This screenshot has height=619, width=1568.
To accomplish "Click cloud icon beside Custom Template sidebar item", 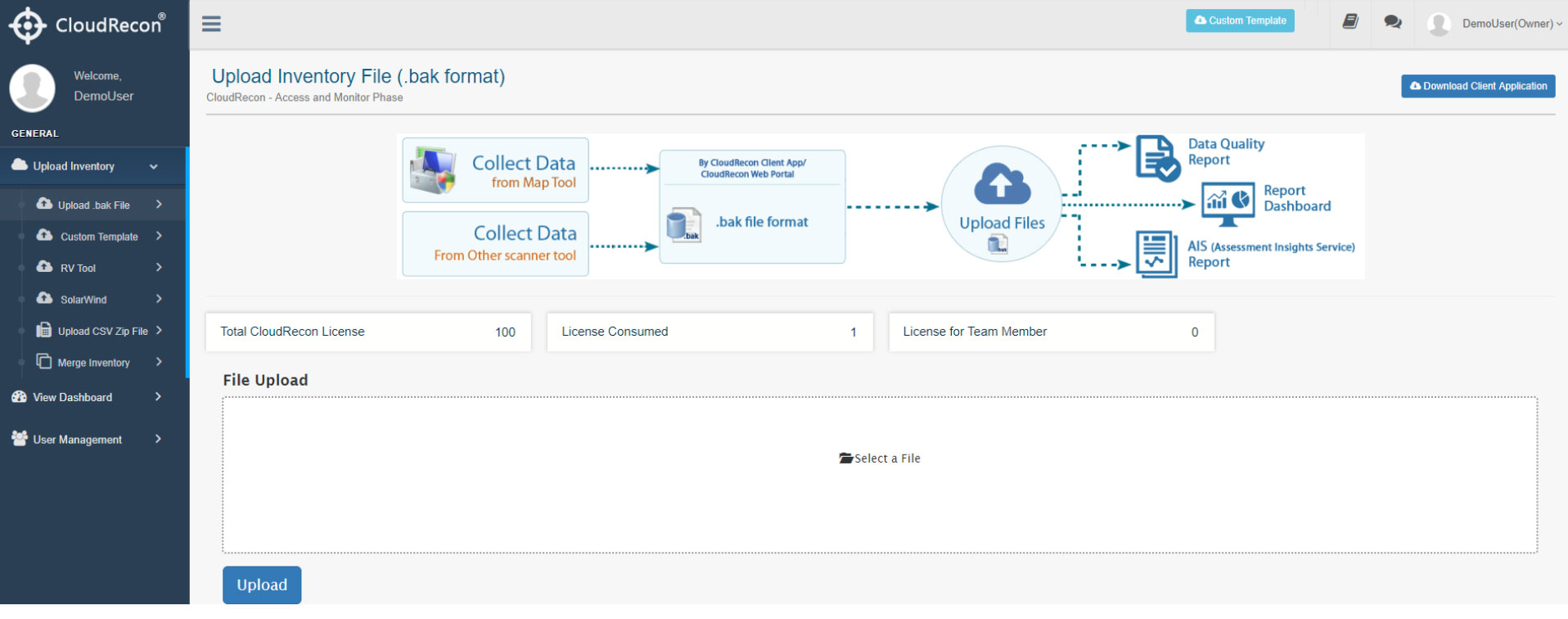I will click(45, 235).
